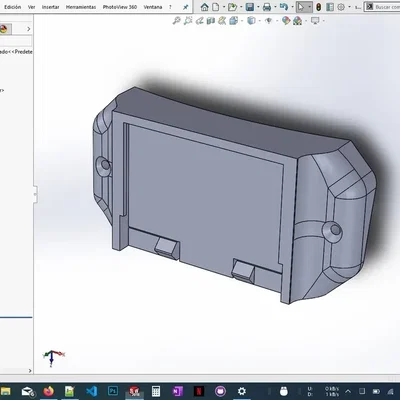Toggle Hide/Show Items eye icon

tap(268, 21)
